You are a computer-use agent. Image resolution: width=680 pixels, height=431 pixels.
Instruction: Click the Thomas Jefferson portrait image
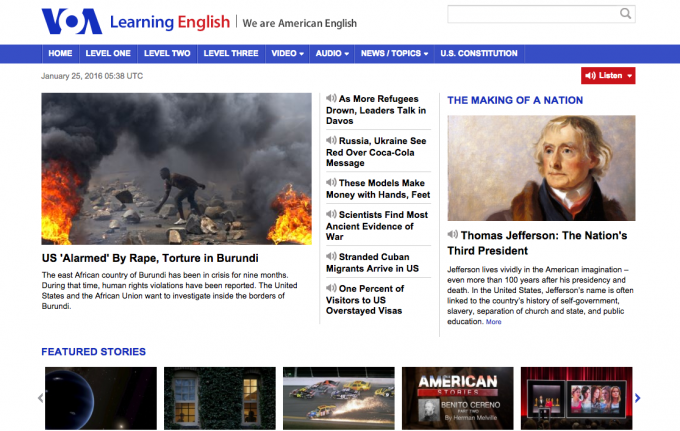tap(541, 168)
